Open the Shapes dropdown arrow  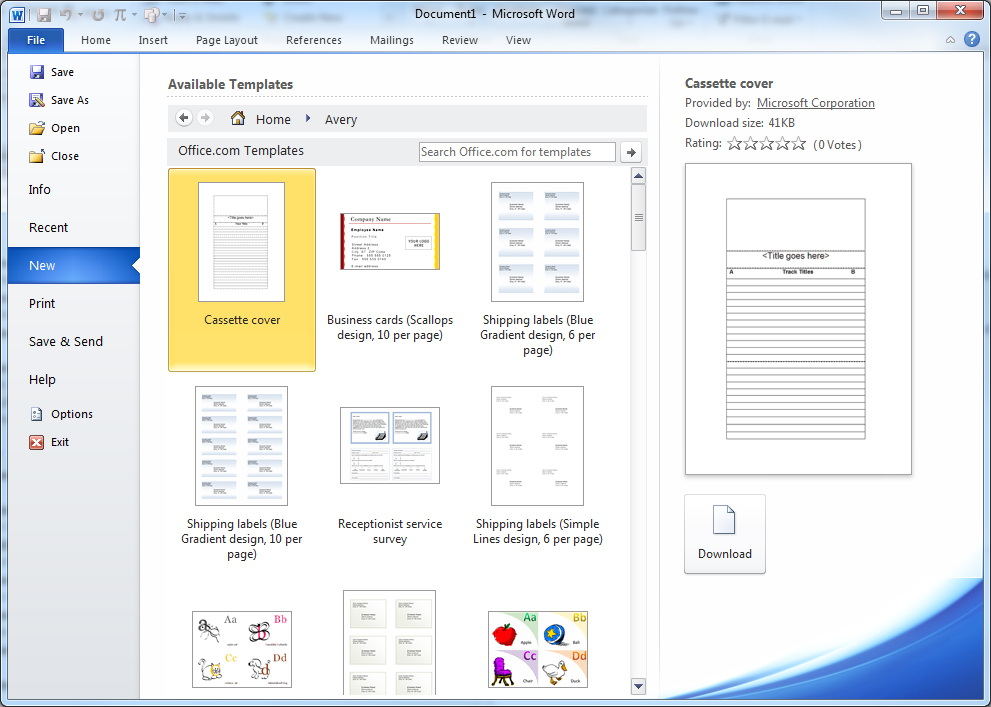(x=165, y=15)
